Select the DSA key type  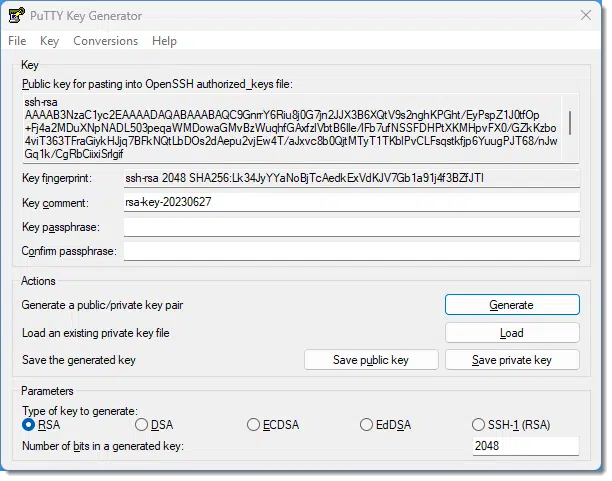point(154,424)
